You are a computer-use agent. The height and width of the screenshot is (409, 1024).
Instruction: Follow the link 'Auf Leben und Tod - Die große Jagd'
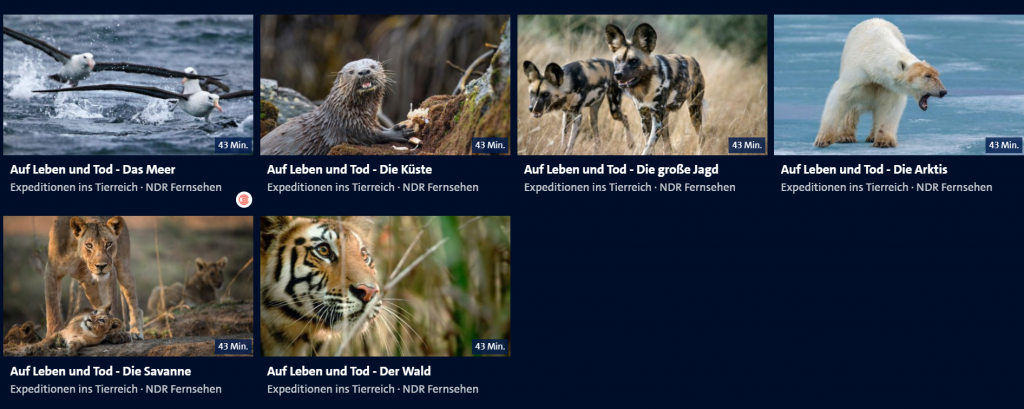point(621,170)
